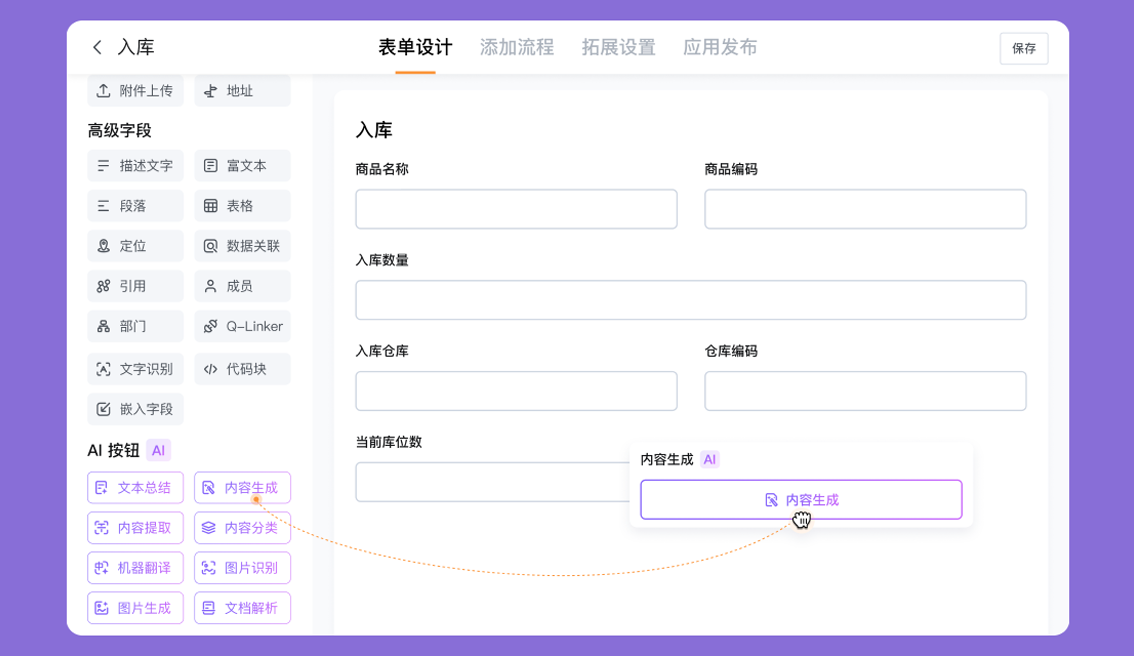Viewport: 1134px width, 656px height.
Task: Add a 表格 table field
Action: click(x=242, y=205)
